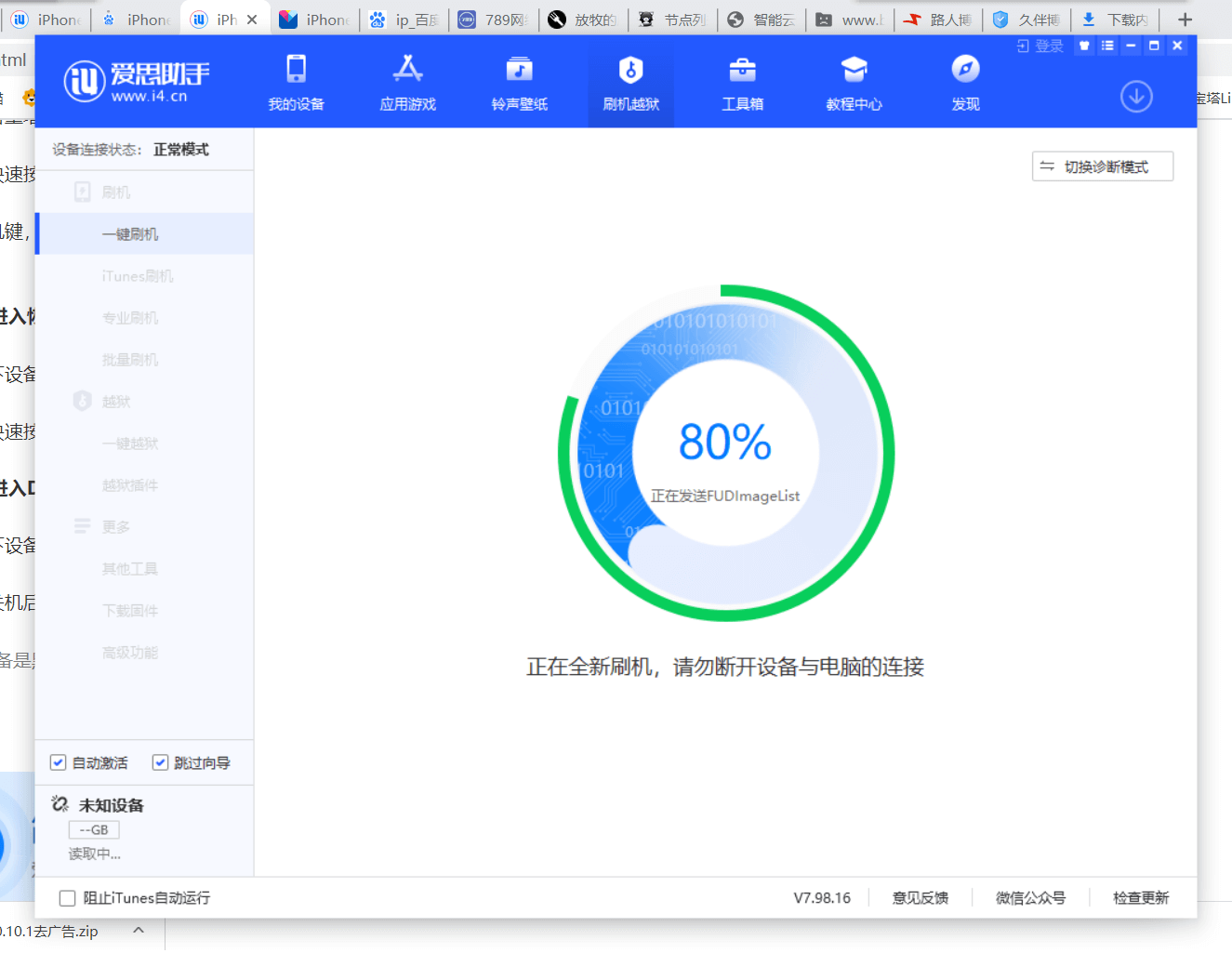Click 登录 to sign in

pos(1040,46)
